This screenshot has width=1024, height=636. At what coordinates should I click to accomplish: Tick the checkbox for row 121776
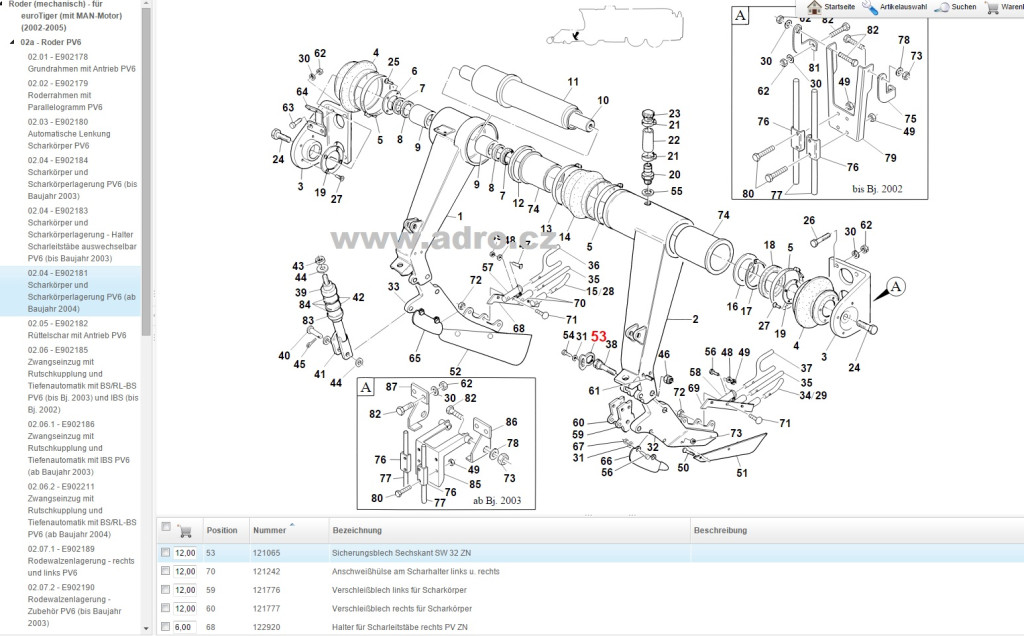[165, 589]
